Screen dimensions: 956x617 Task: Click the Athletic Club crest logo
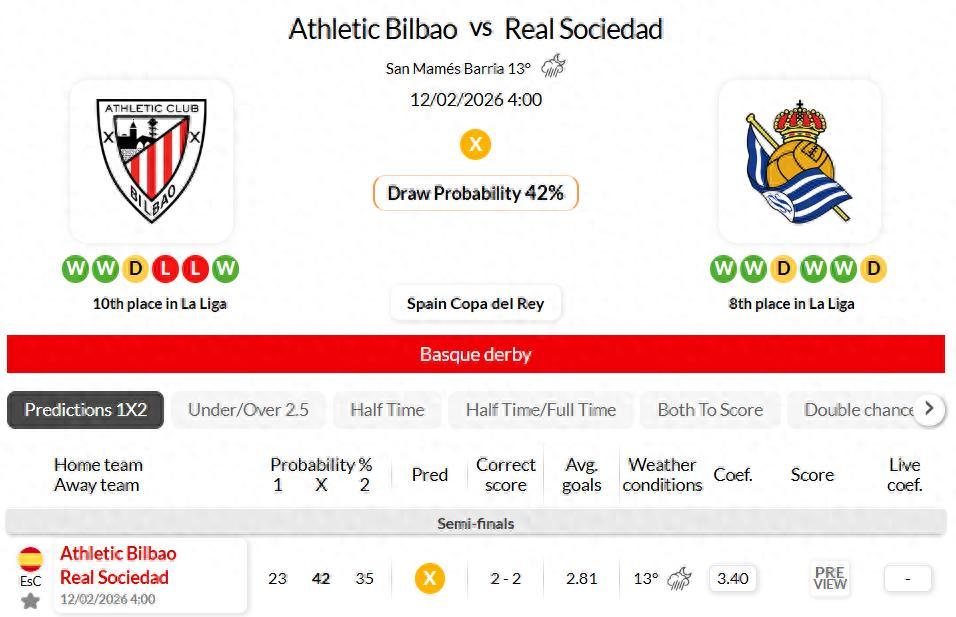tap(151, 160)
